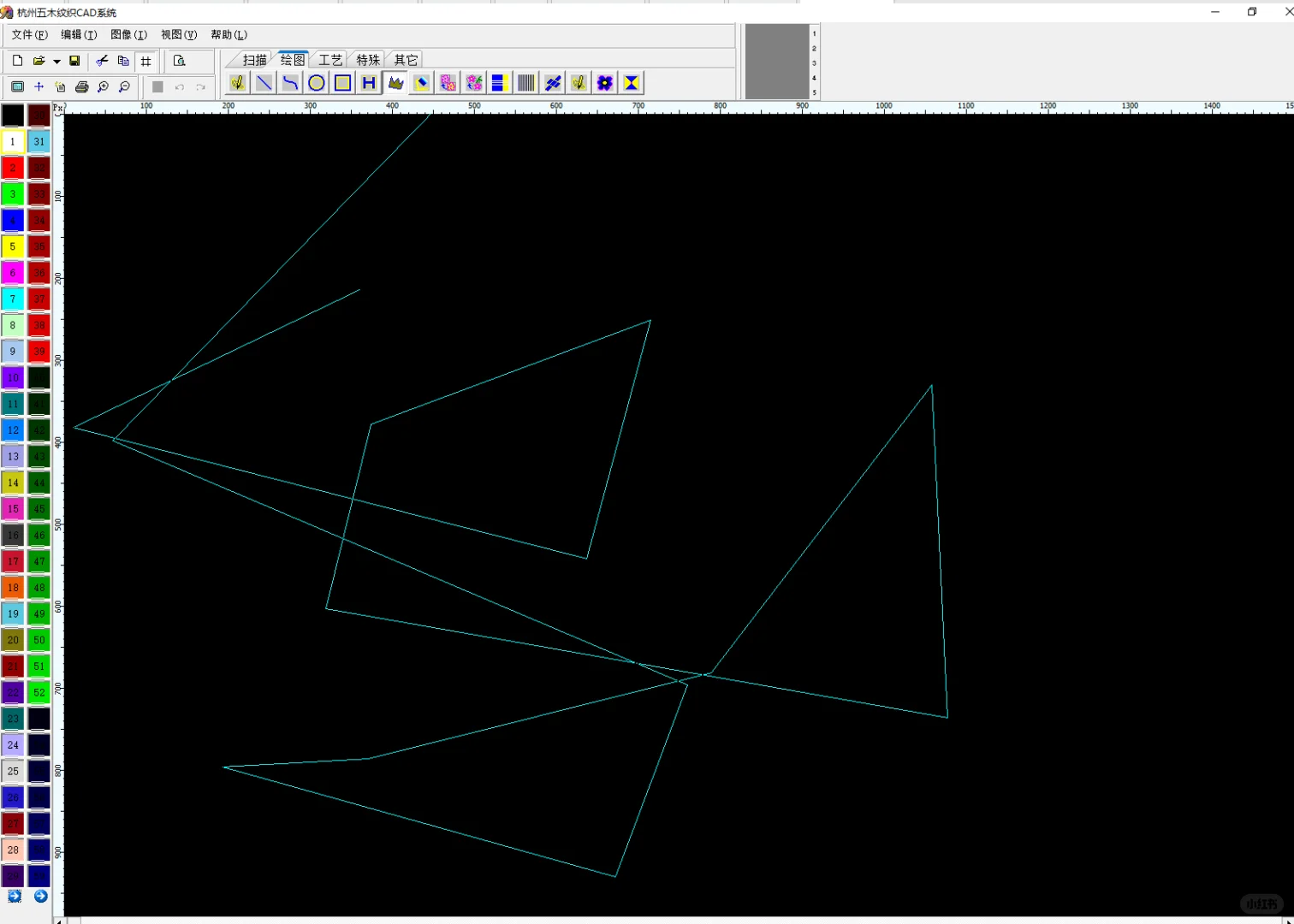1294x924 pixels.
Task: Switch to the 其它 tab
Action: click(405, 60)
